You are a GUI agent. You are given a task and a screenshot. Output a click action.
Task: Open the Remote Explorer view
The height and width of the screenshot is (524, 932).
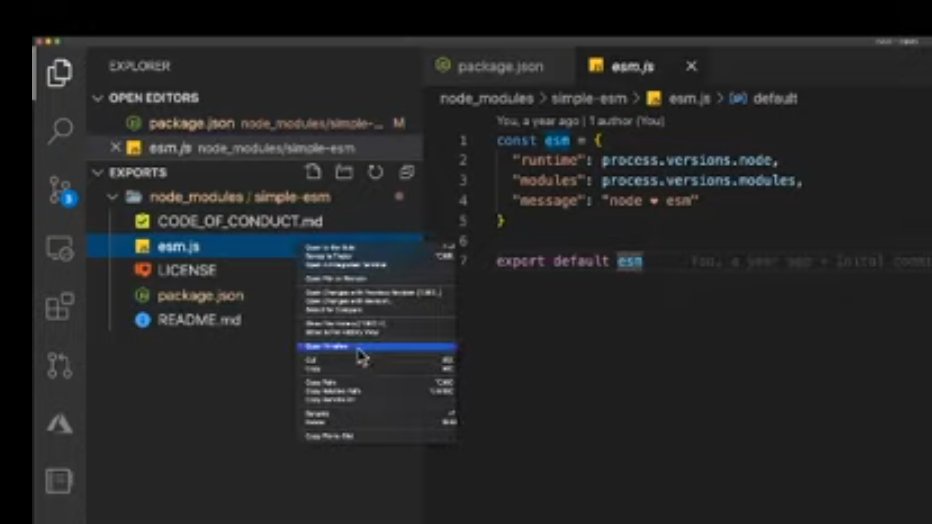(x=60, y=248)
